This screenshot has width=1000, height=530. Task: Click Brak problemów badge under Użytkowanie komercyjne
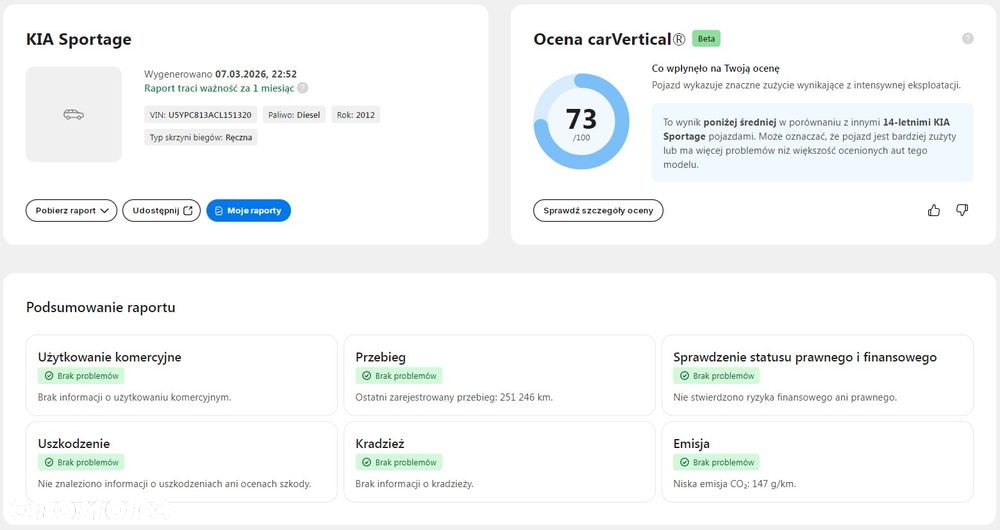[81, 376]
